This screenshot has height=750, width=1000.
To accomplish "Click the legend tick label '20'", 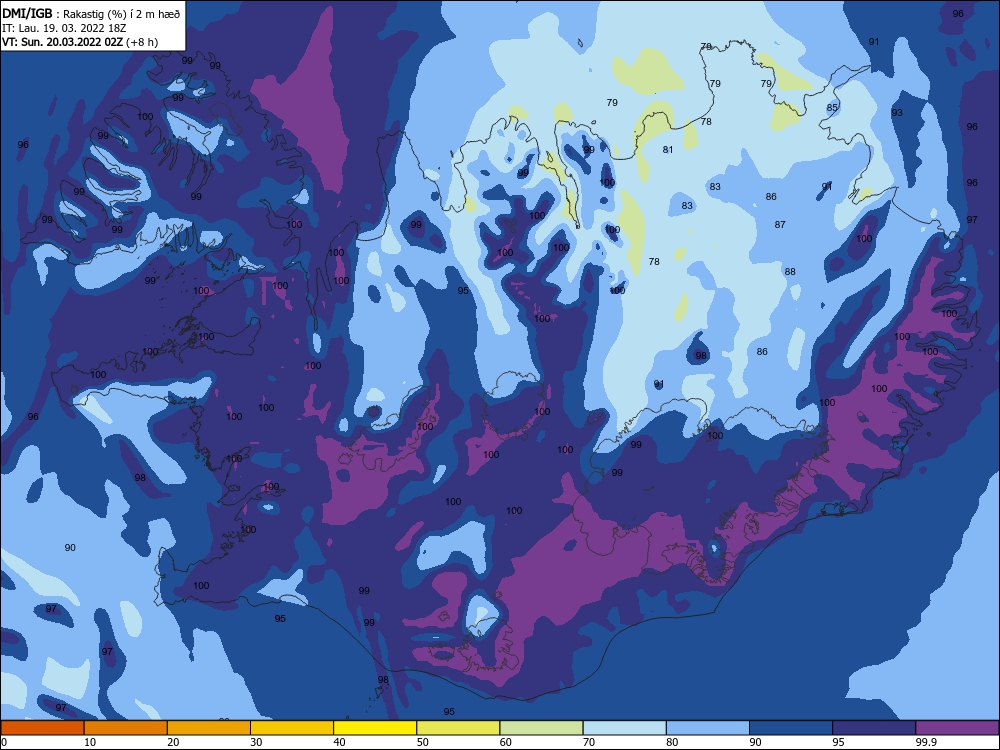I will tap(173, 742).
